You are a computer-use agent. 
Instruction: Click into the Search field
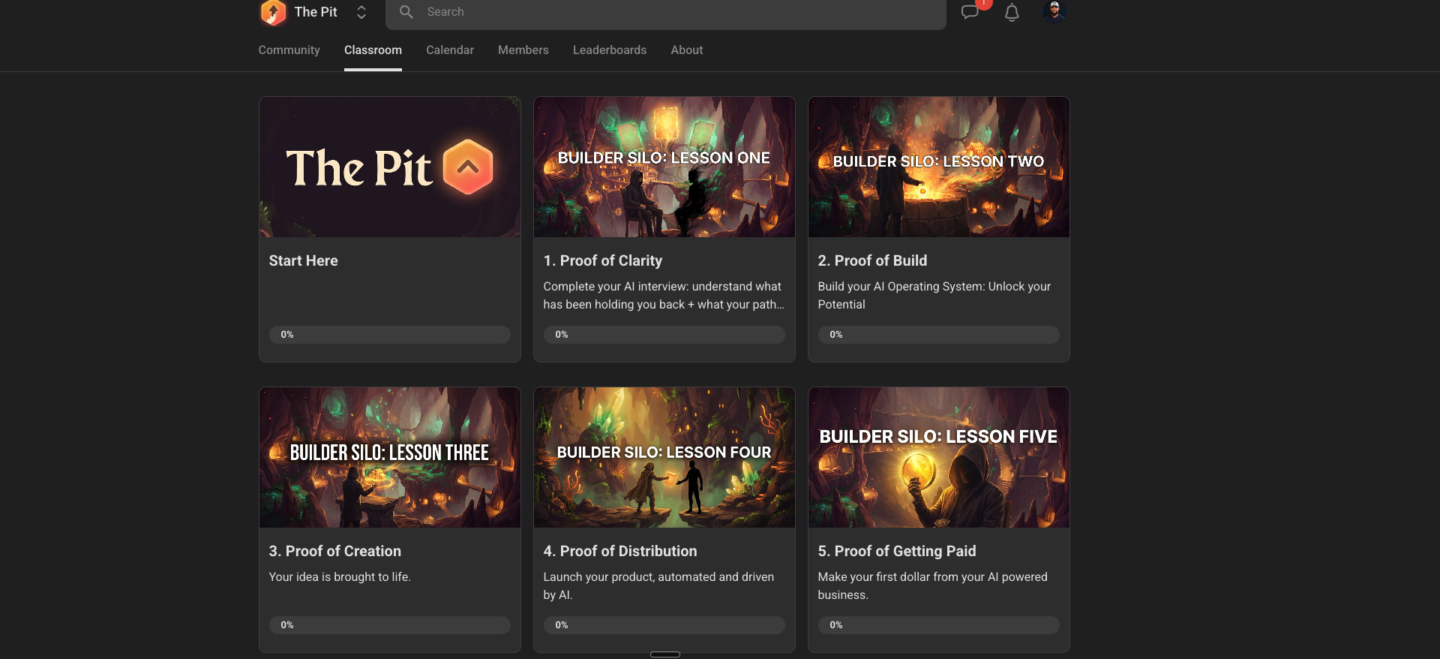pyautogui.click(x=665, y=12)
